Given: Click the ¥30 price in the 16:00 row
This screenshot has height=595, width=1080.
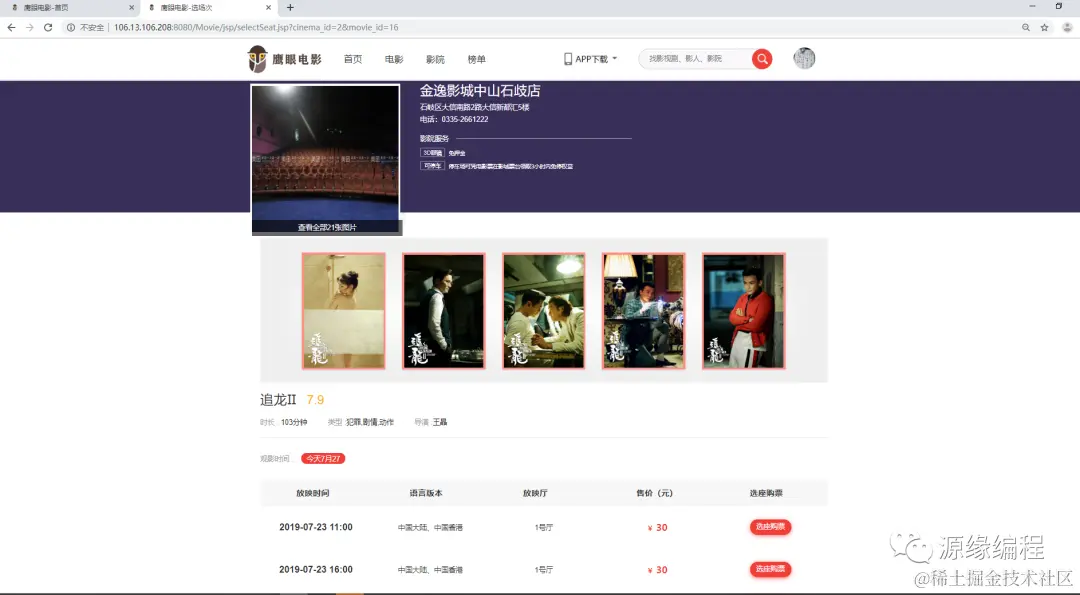Looking at the screenshot, I should point(657,570).
